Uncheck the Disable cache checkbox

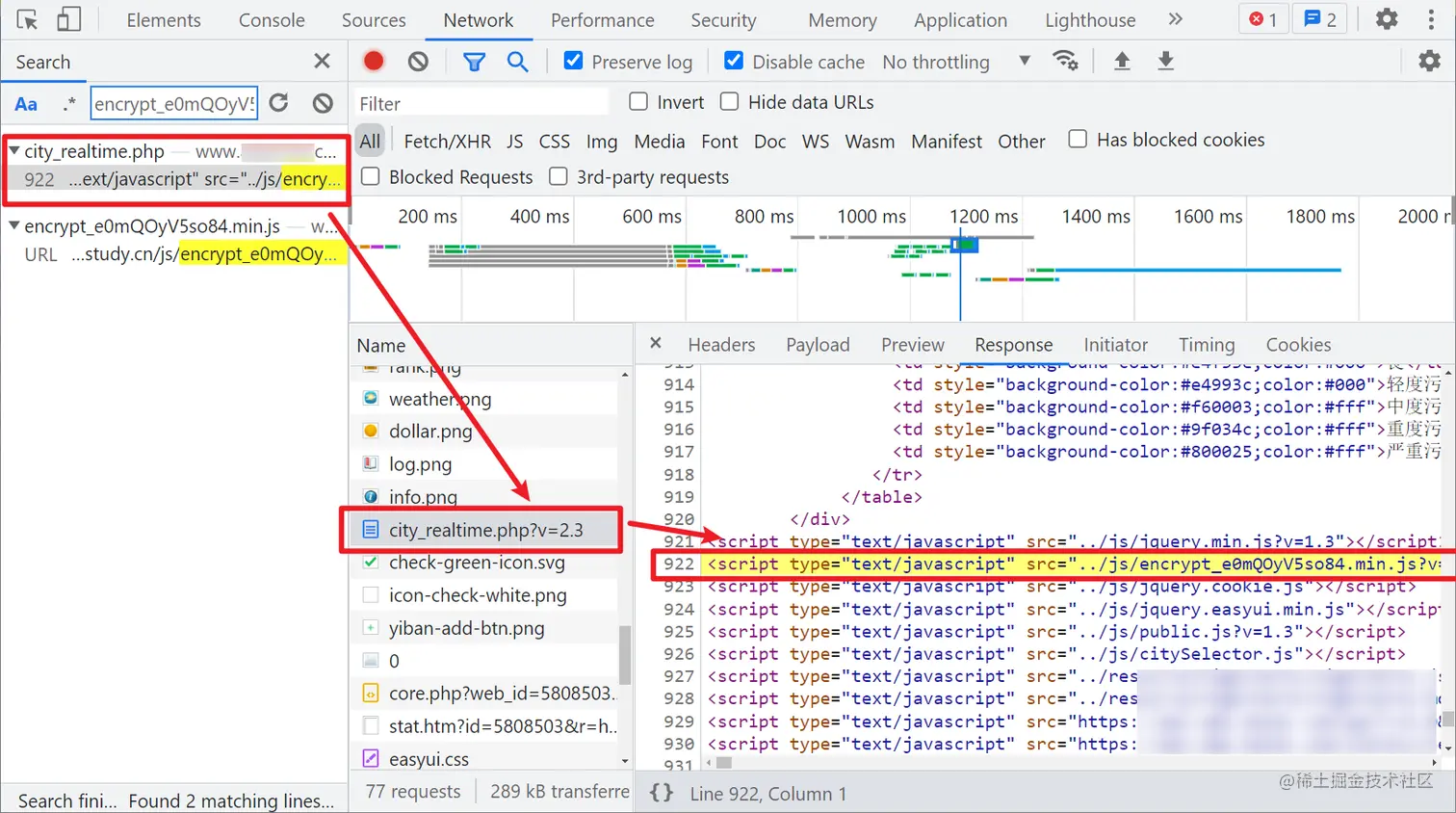pos(734,61)
